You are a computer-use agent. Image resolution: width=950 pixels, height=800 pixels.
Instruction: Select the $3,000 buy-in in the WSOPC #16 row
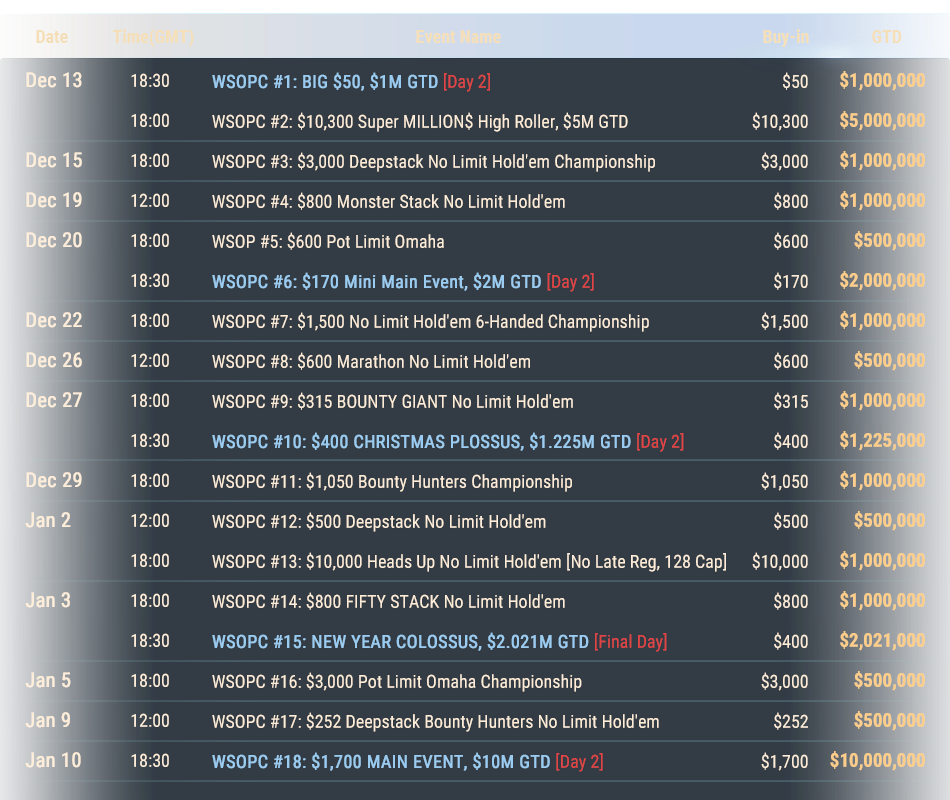coord(785,681)
